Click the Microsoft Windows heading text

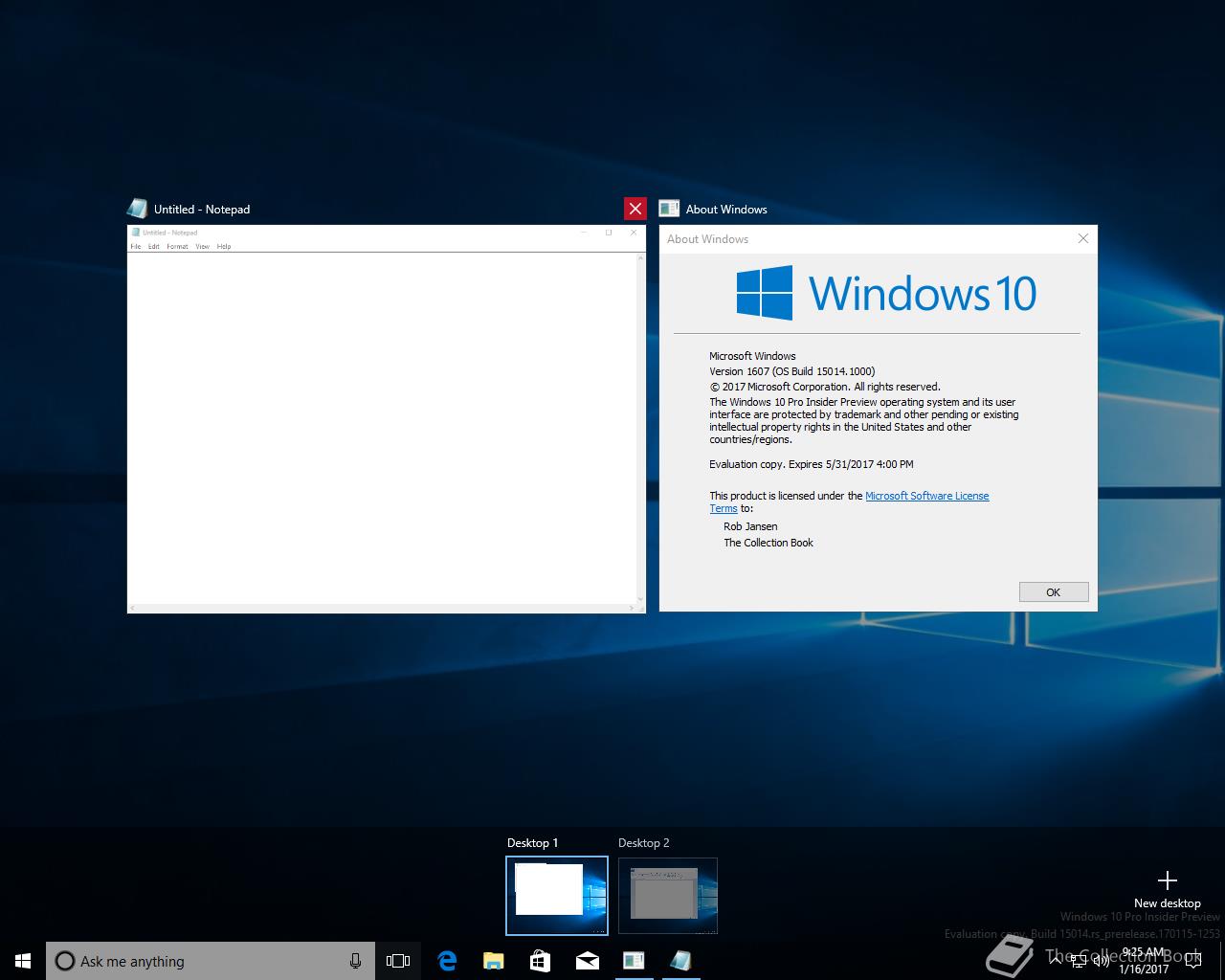[752, 356]
